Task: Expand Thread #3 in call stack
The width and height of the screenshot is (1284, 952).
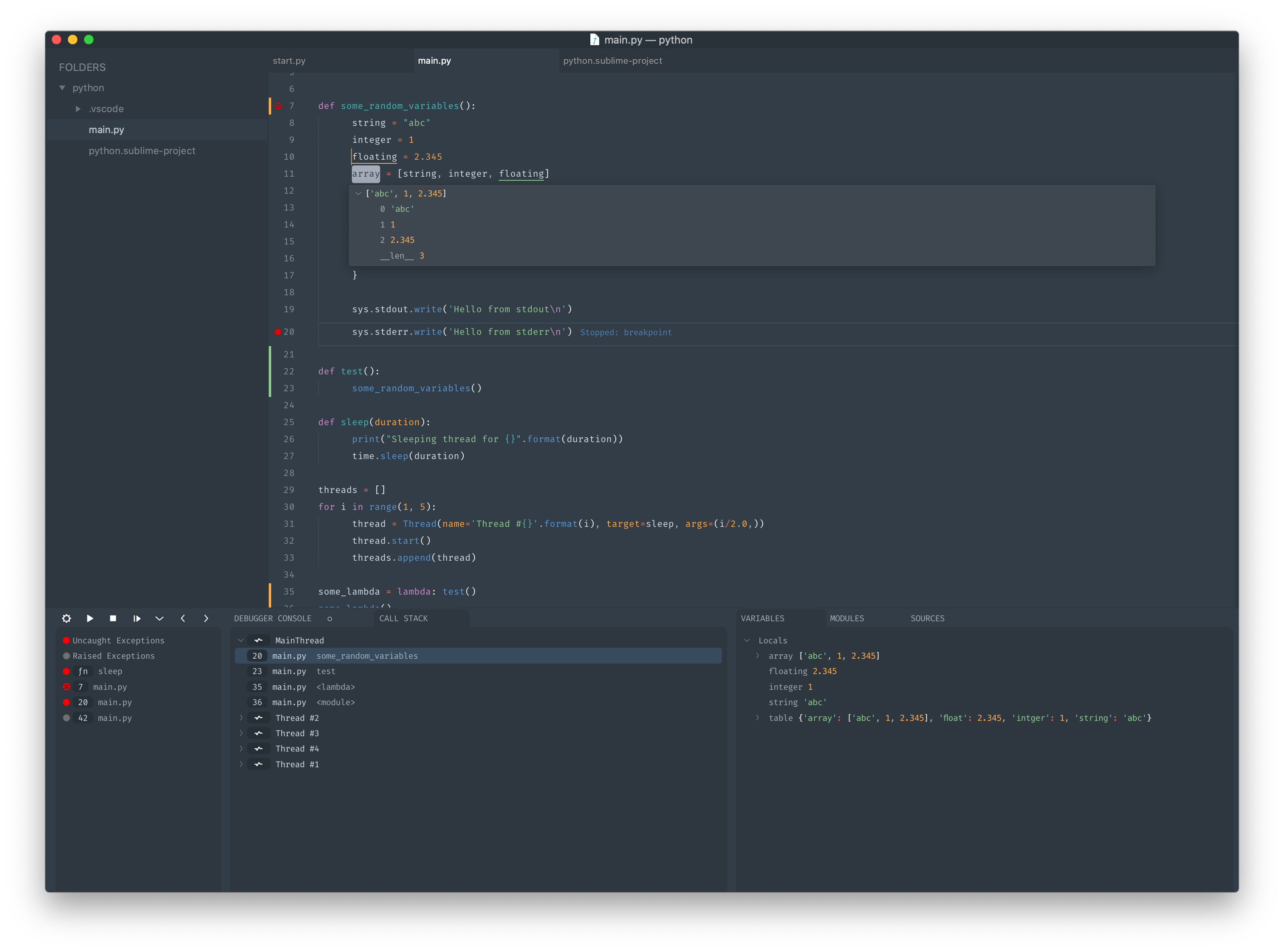Action: click(241, 733)
